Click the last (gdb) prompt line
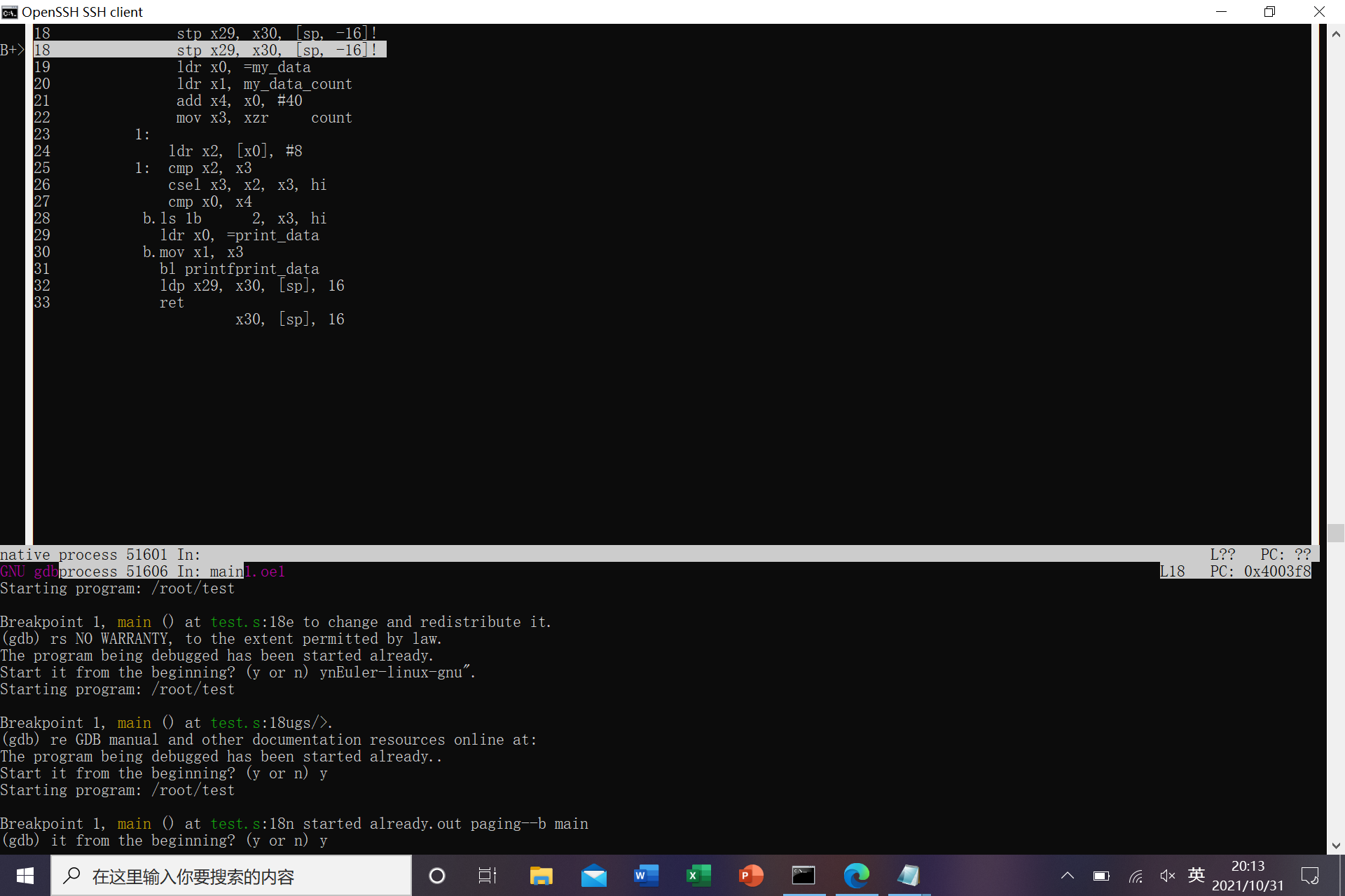1345x896 pixels. point(164,841)
